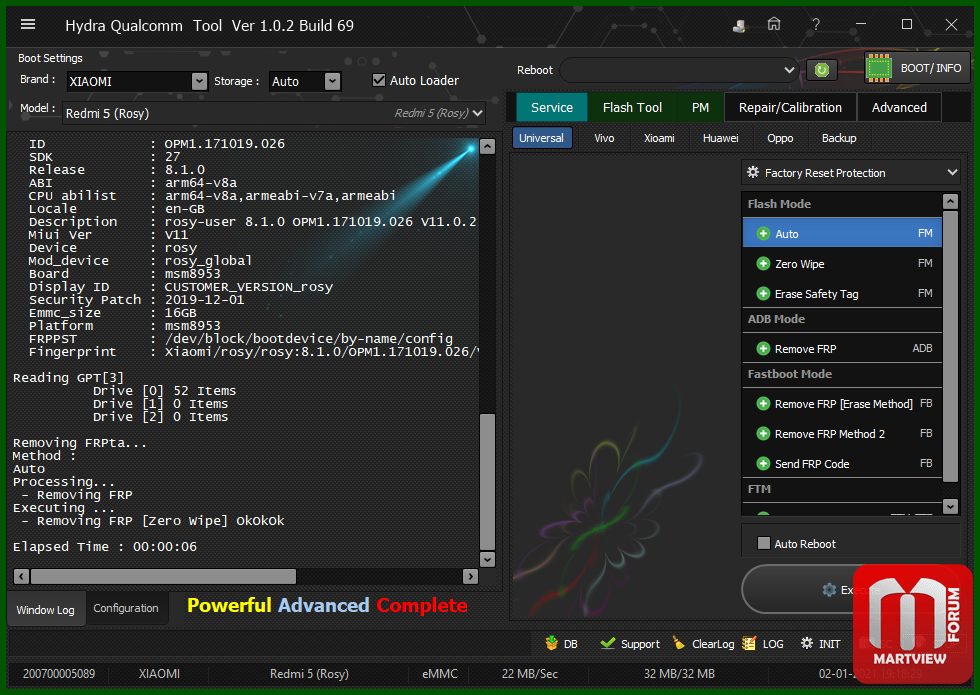
Task: Toggle the Auto Loader checkbox
Action: [379, 80]
